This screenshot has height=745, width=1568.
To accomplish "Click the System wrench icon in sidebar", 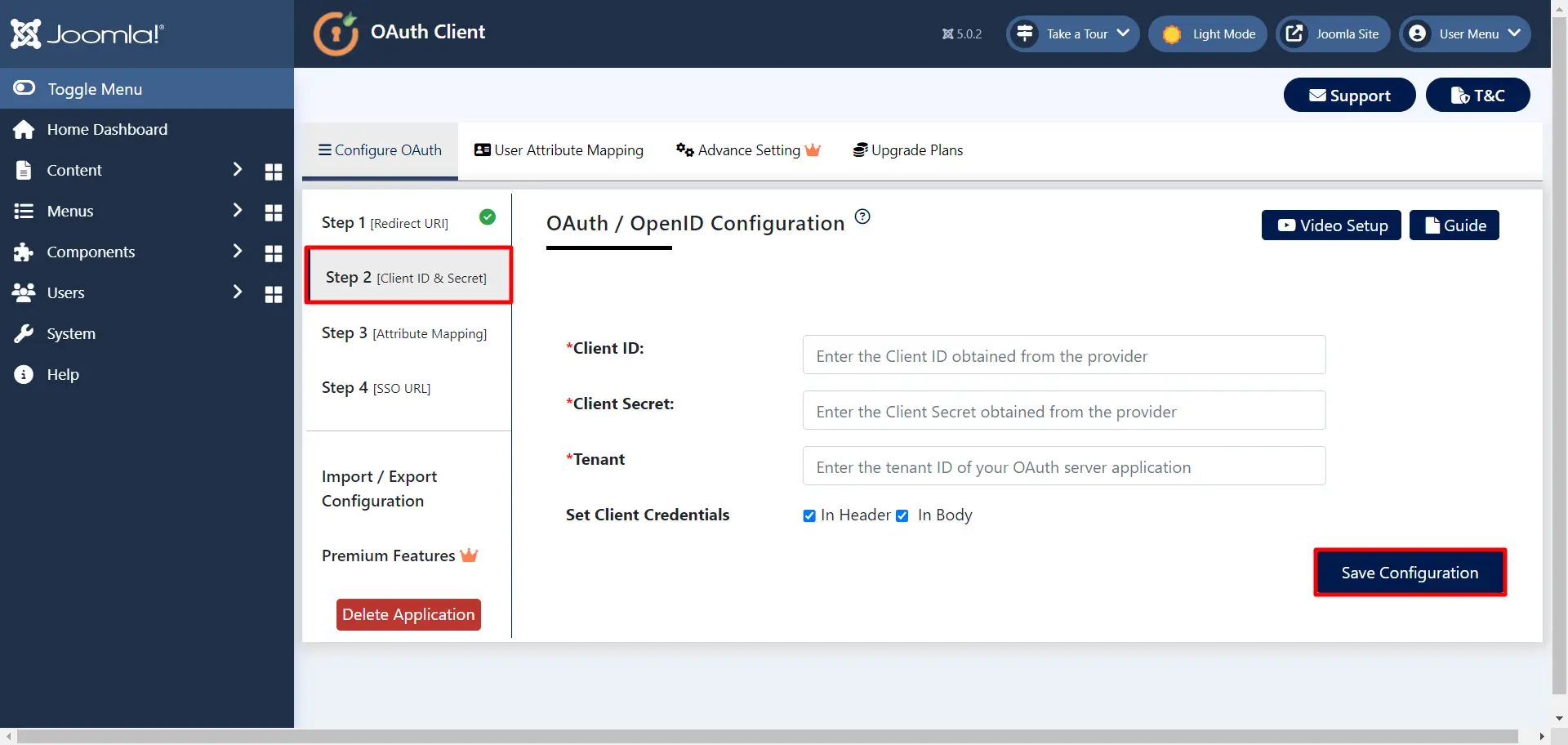I will [x=24, y=333].
